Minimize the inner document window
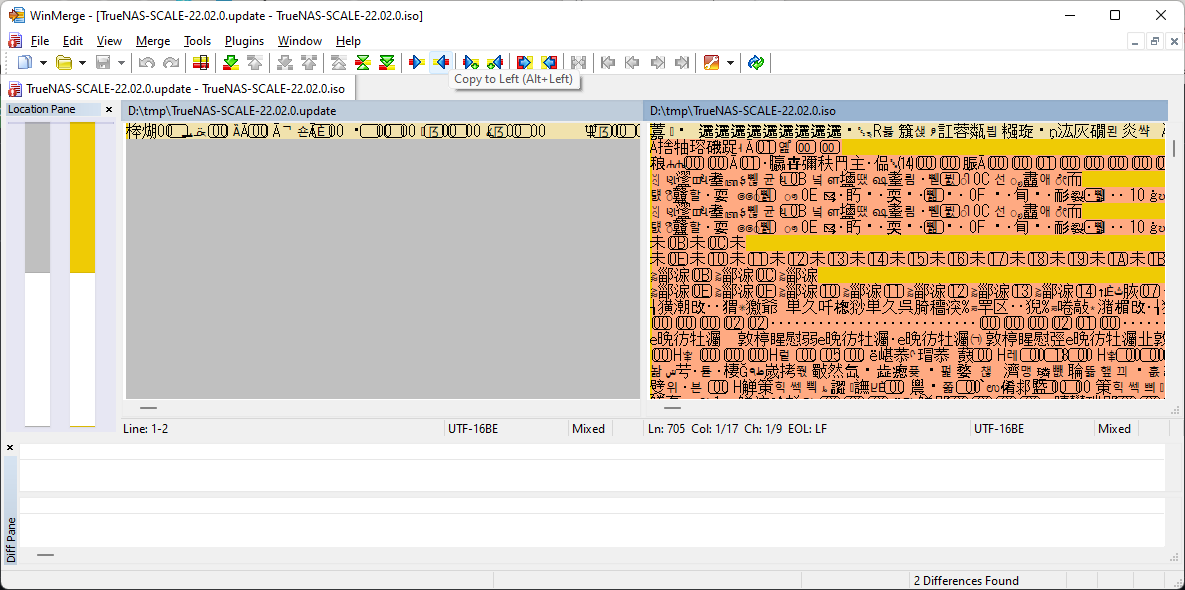This screenshot has height=590, width=1185. 1136,42
